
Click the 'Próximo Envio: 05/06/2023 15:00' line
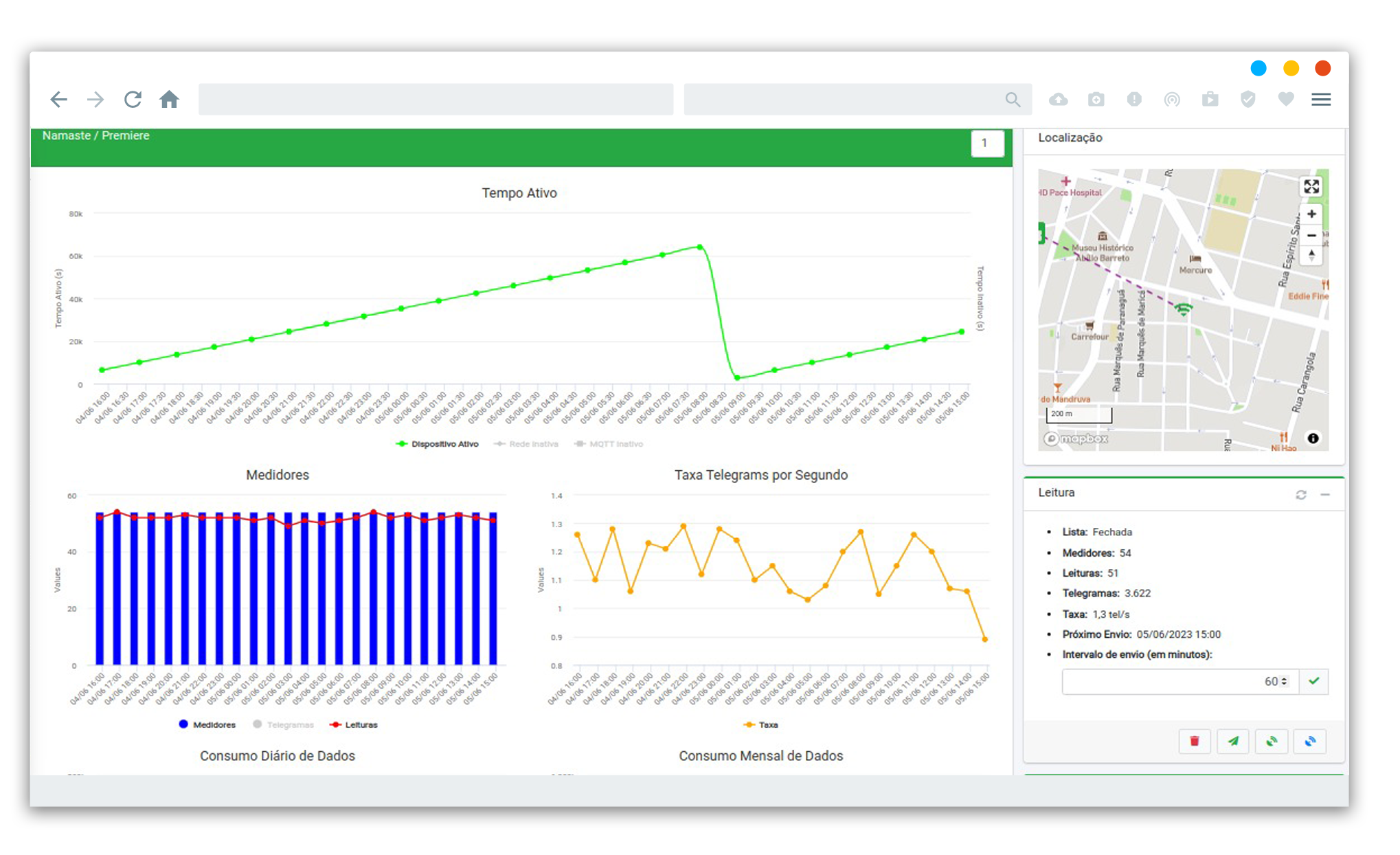(x=1141, y=634)
